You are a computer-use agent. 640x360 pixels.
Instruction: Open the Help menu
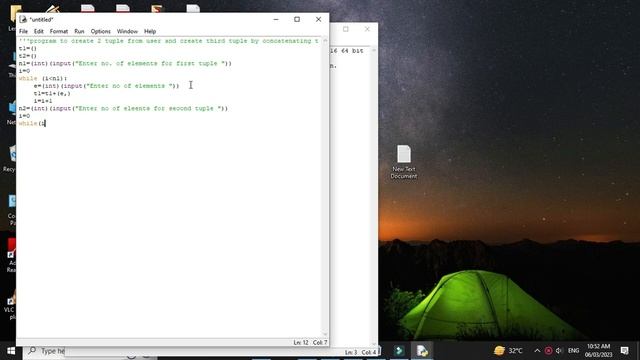(x=150, y=31)
